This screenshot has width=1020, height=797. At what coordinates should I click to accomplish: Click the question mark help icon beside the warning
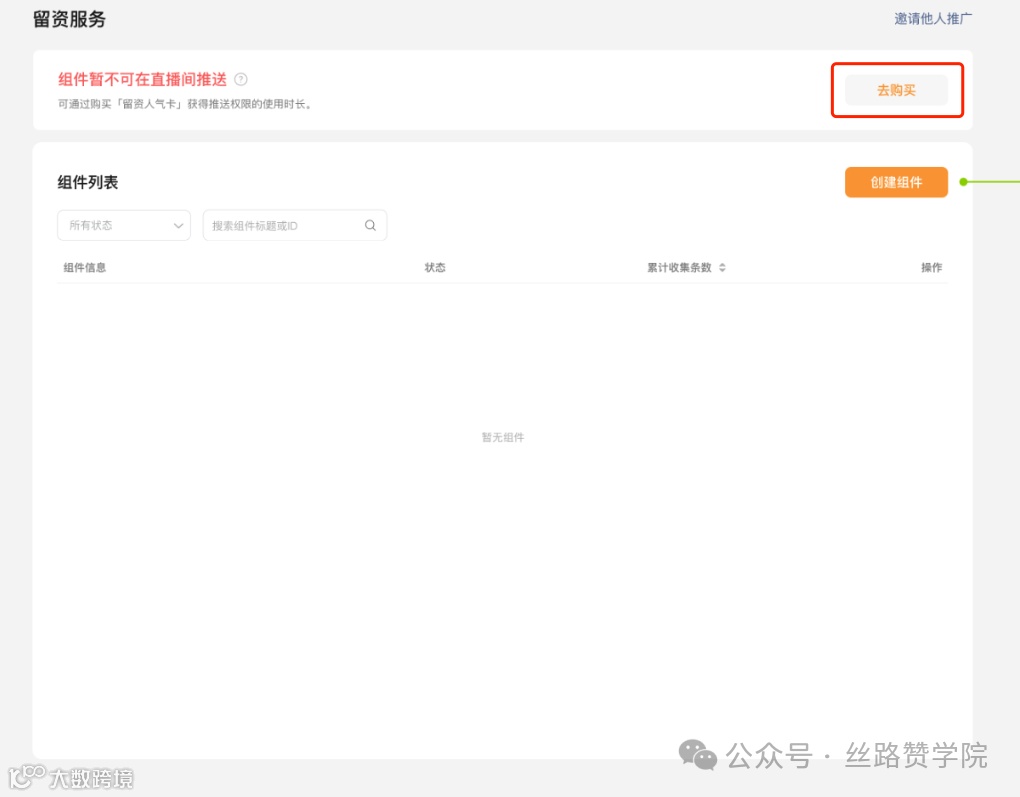(241, 79)
